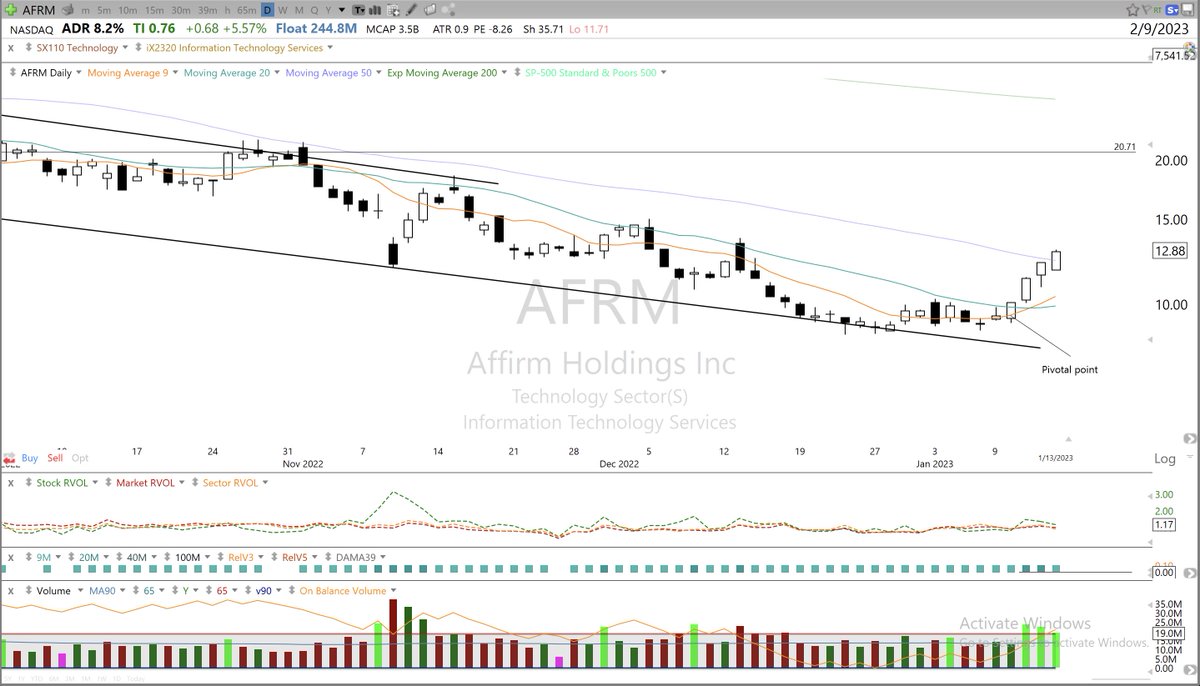The width and height of the screenshot is (1200, 686).
Task: Select the D daily timeframe
Action: point(267,10)
